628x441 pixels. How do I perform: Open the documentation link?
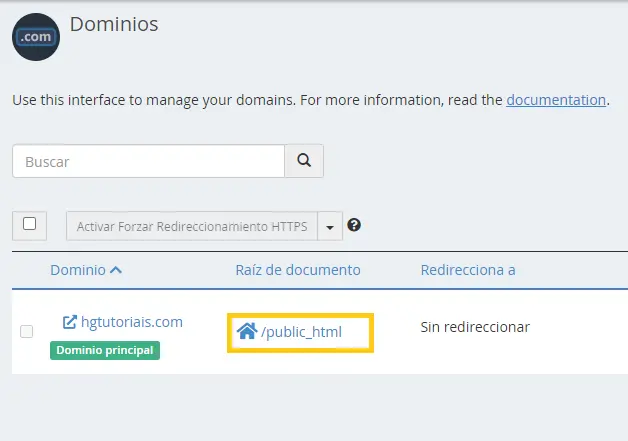[556, 100]
